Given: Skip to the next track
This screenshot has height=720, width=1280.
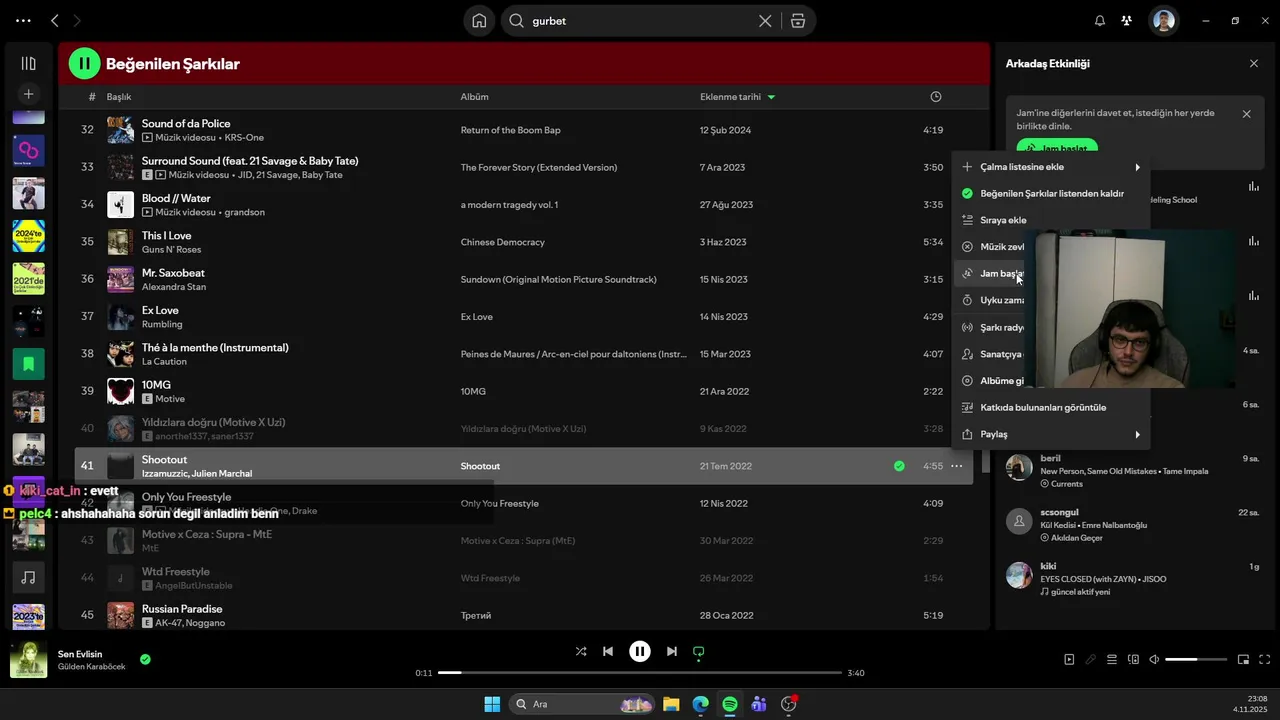Looking at the screenshot, I should tap(672, 651).
